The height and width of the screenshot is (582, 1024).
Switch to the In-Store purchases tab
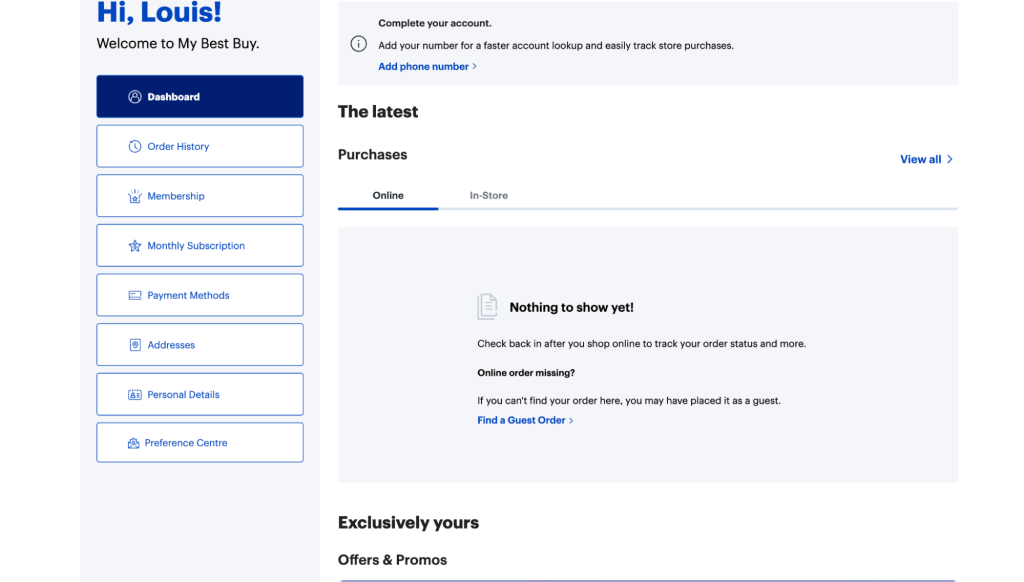489,195
